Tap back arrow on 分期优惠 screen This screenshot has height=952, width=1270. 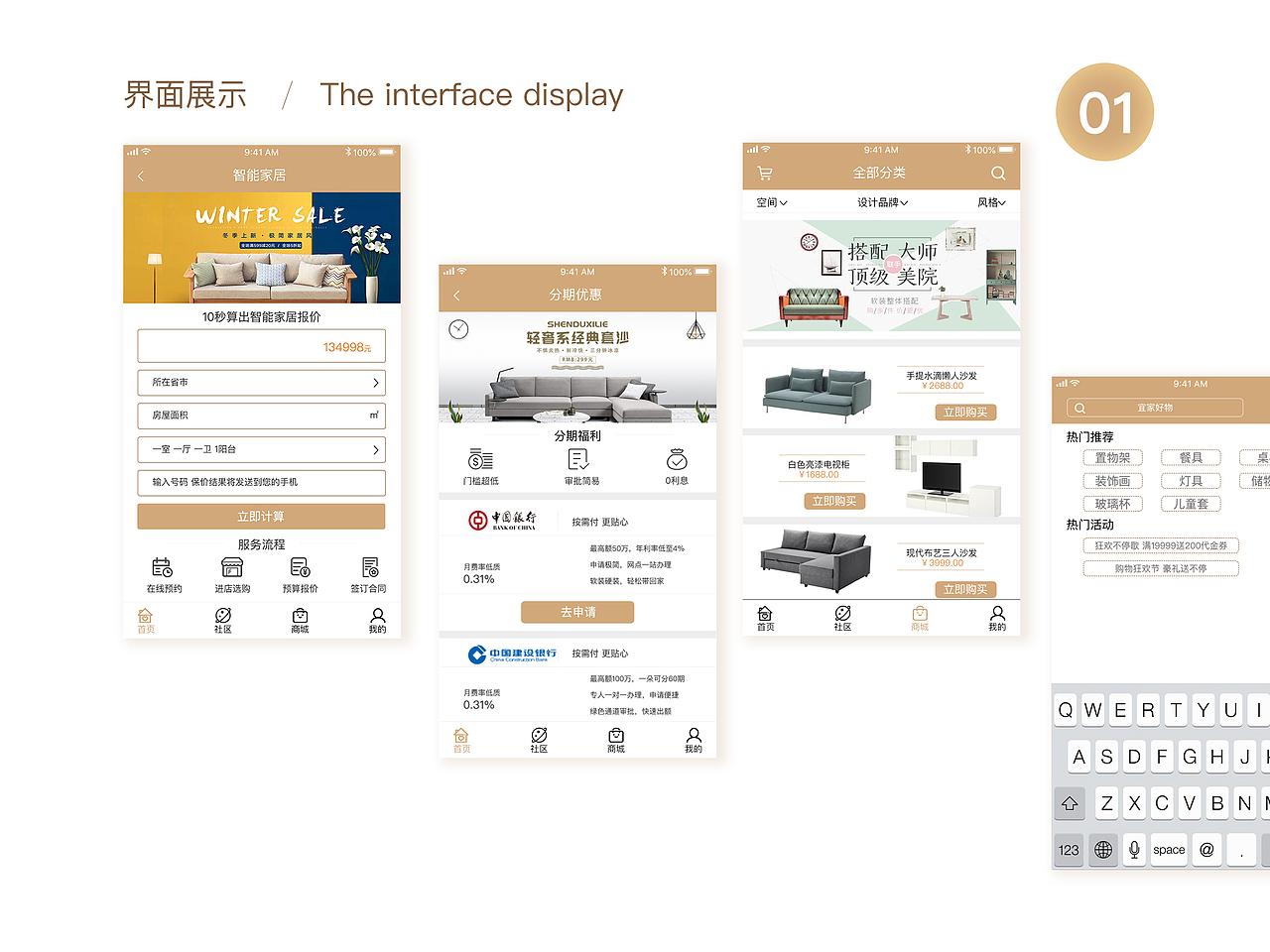456,296
